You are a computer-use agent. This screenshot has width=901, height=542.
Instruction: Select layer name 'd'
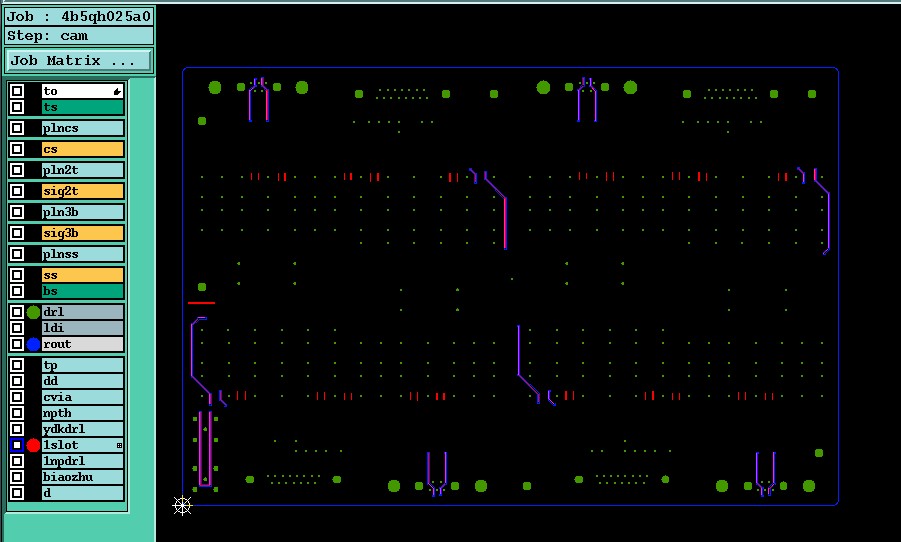(x=82, y=493)
